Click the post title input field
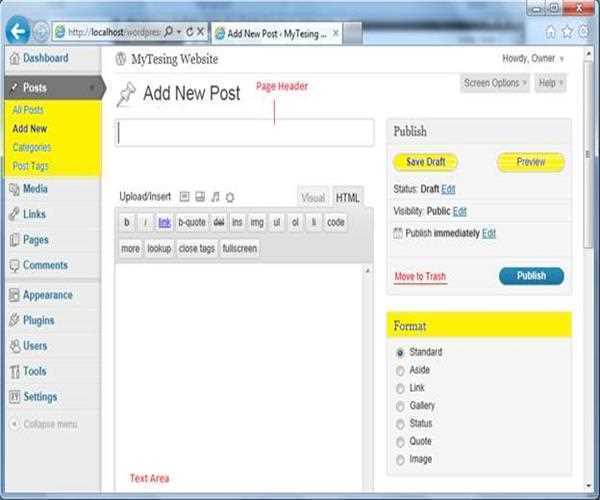The width and height of the screenshot is (600, 500). coord(245,133)
